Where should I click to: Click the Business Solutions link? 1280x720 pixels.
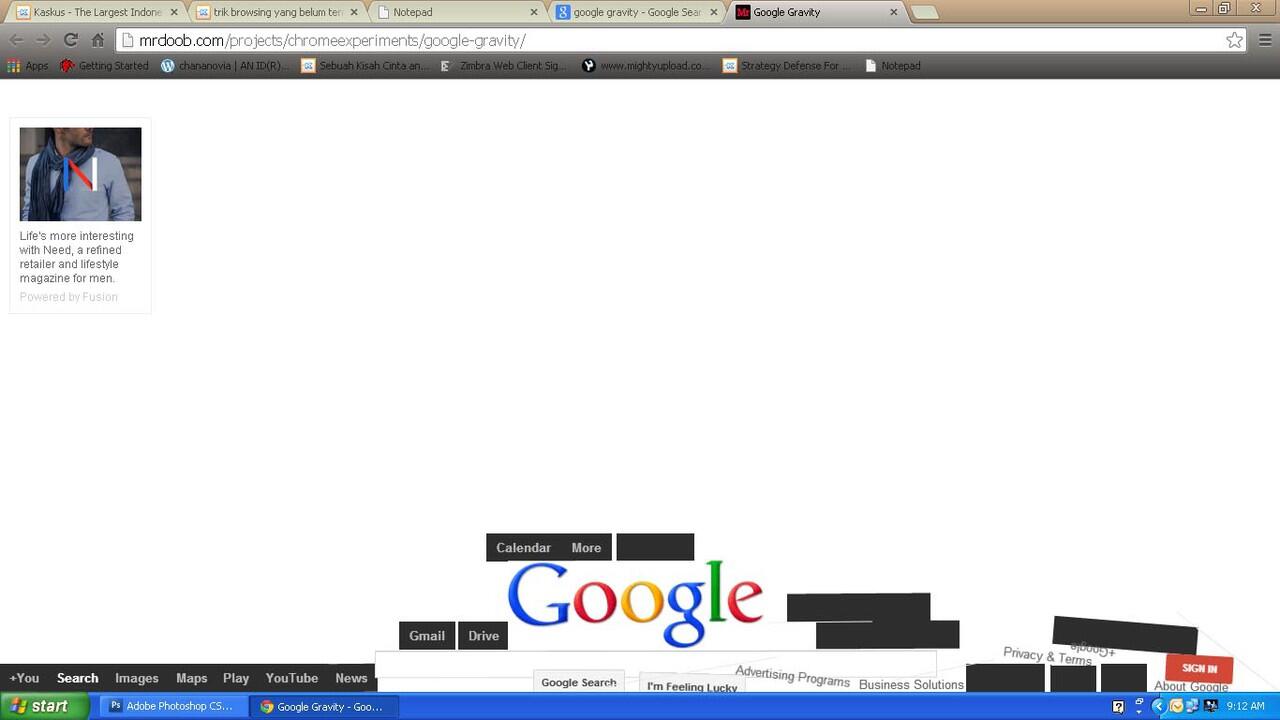(911, 685)
